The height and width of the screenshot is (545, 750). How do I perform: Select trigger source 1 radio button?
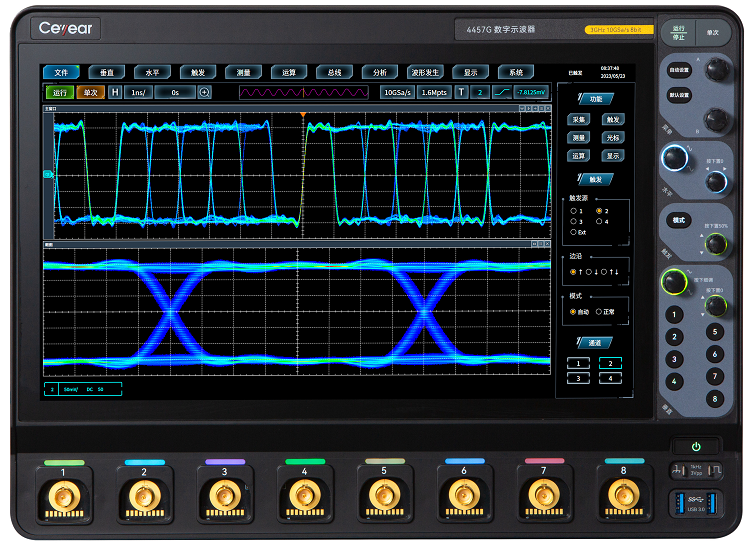pyautogui.click(x=573, y=211)
